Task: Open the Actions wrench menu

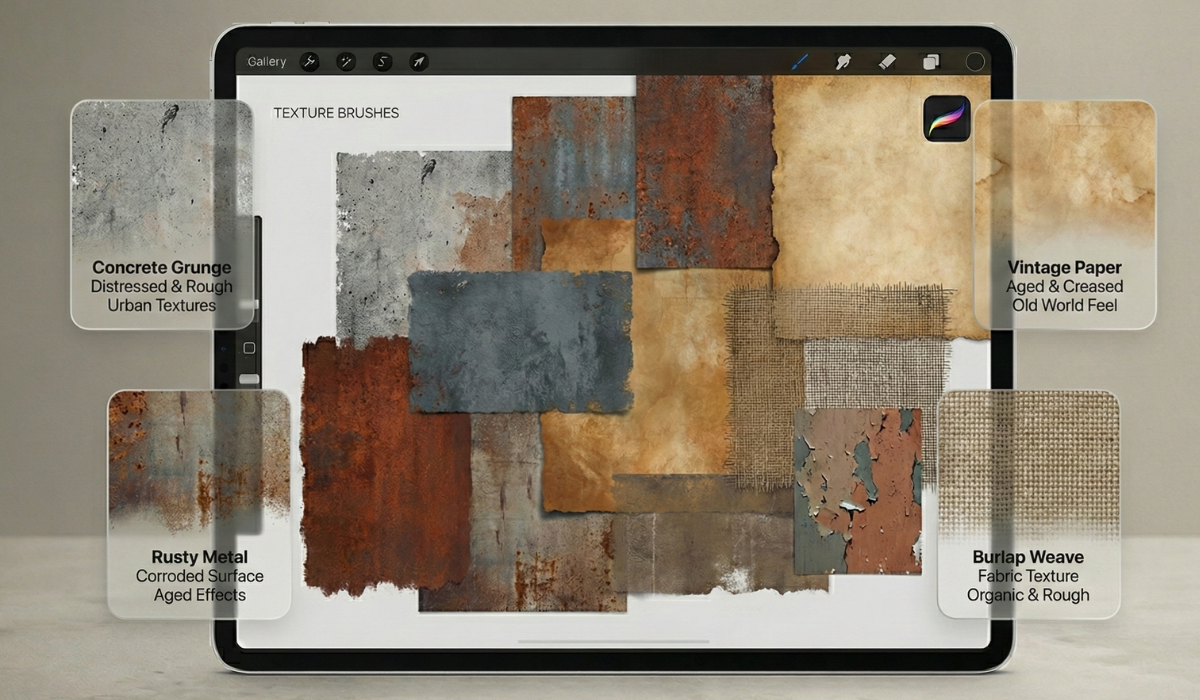Action: pyautogui.click(x=309, y=61)
